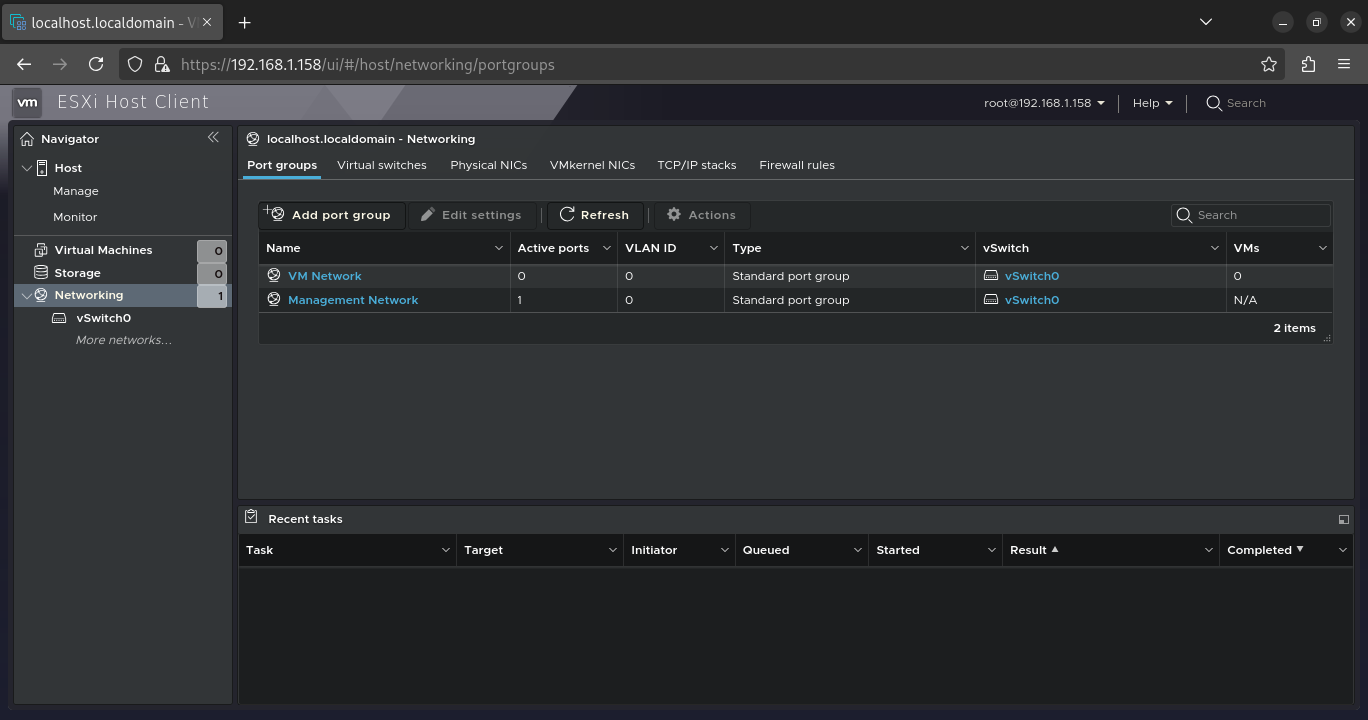Click the VMware vm logo icon
The width and height of the screenshot is (1368, 720).
pyautogui.click(x=27, y=102)
